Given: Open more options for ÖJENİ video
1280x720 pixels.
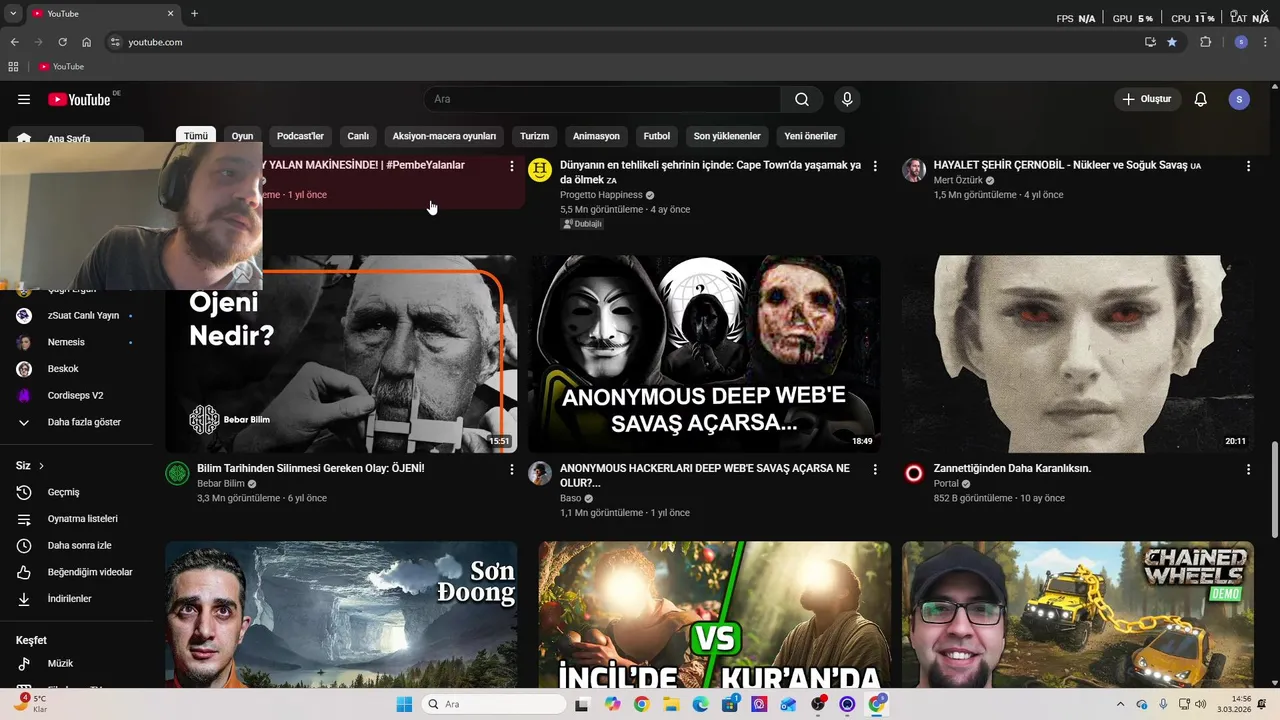Looking at the screenshot, I should [x=512, y=469].
